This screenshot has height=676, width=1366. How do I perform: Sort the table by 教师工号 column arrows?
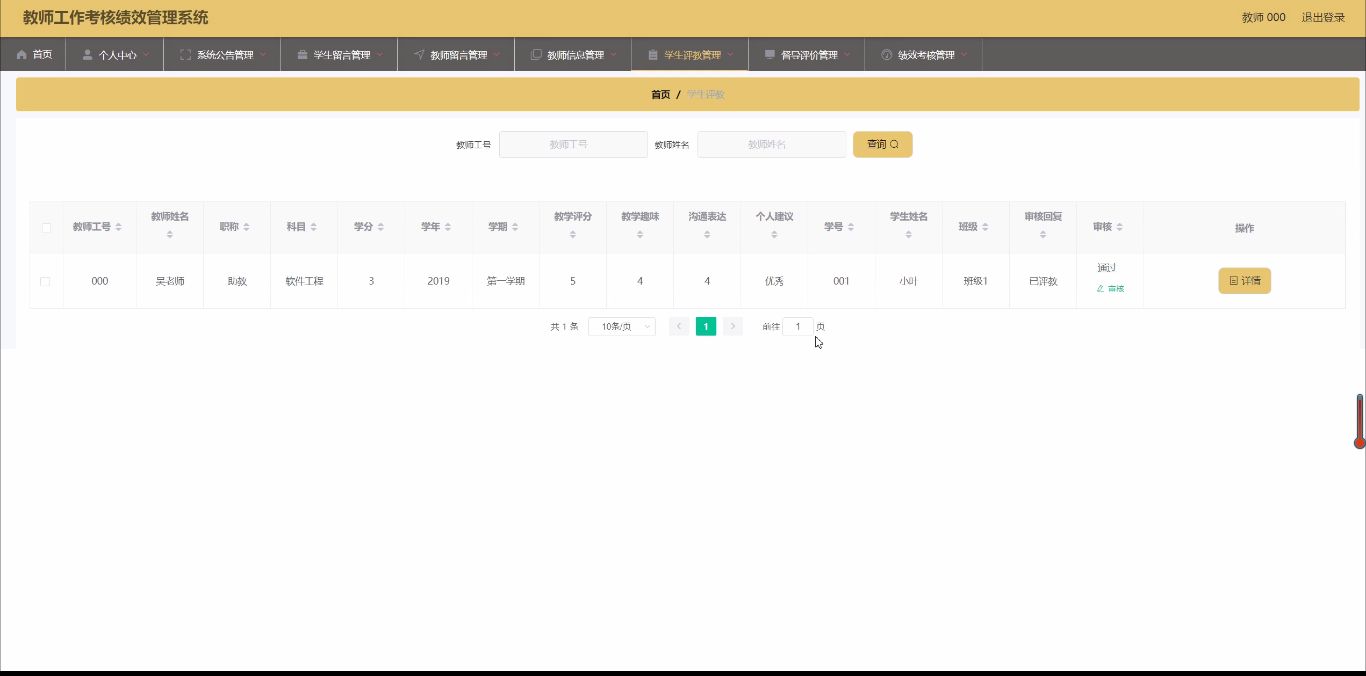119,228
